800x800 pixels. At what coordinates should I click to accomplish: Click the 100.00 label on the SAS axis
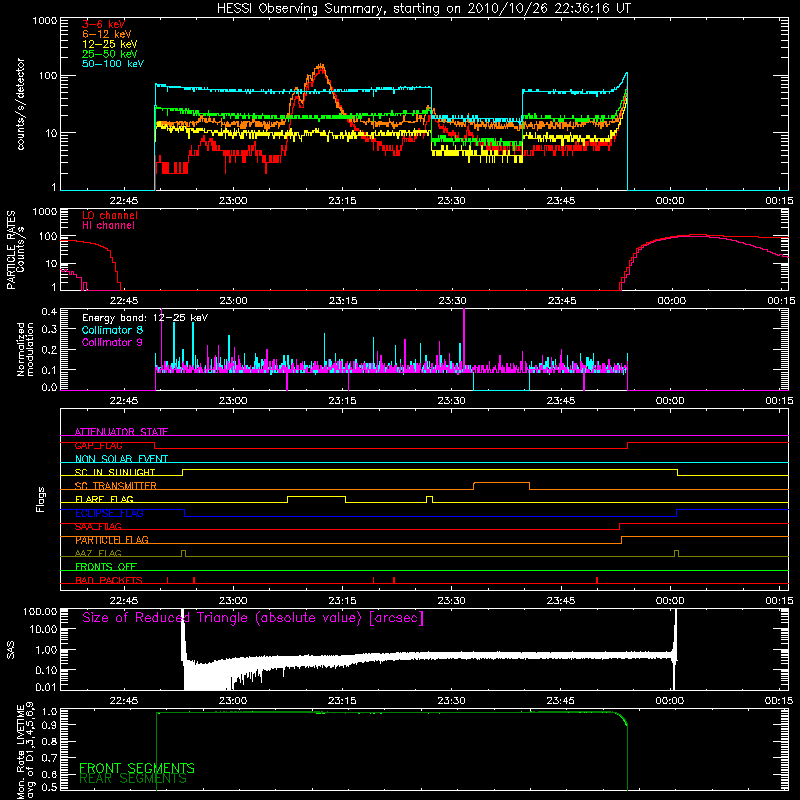coord(40,611)
